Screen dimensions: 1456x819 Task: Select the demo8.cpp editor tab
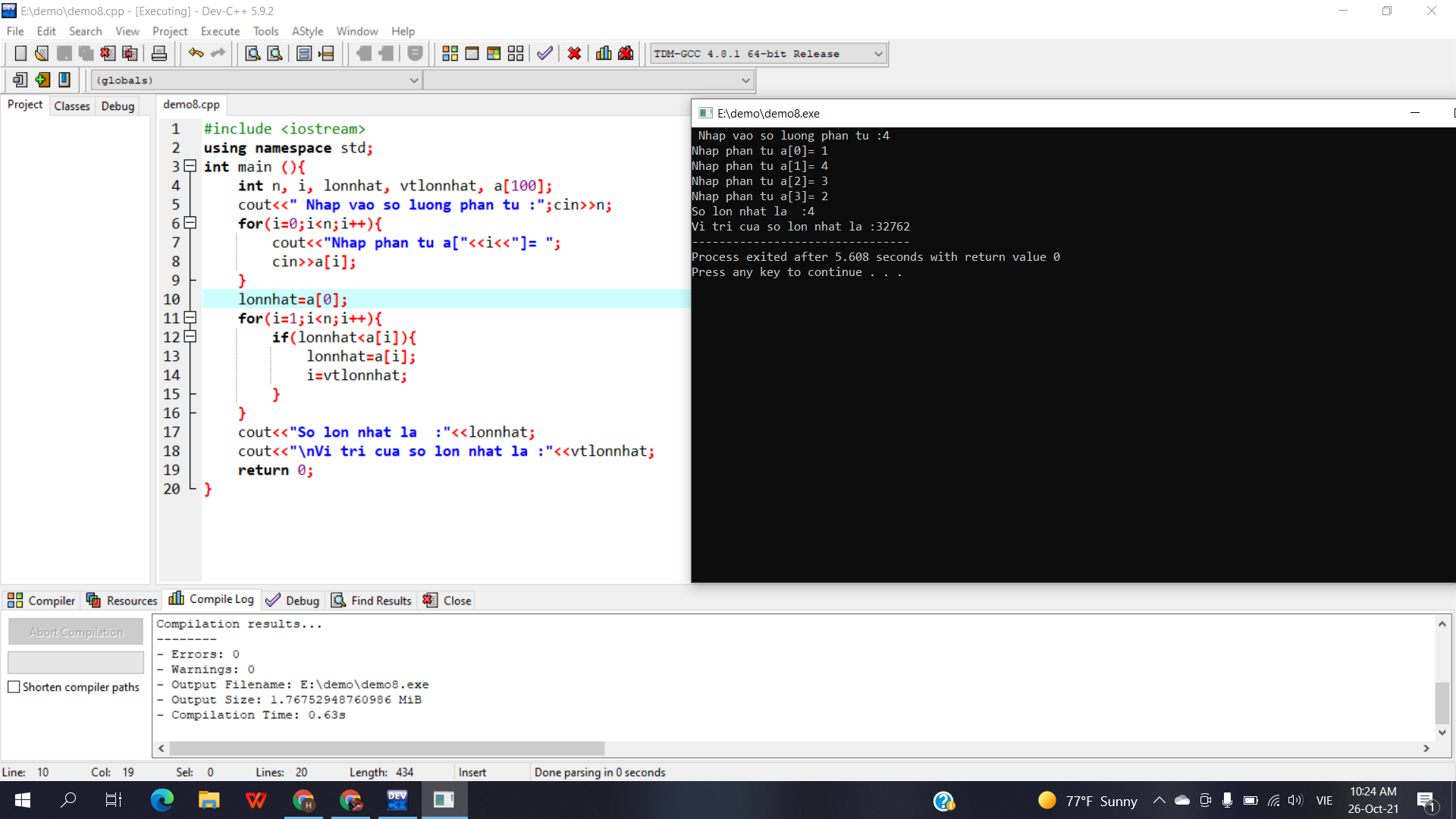click(x=191, y=105)
